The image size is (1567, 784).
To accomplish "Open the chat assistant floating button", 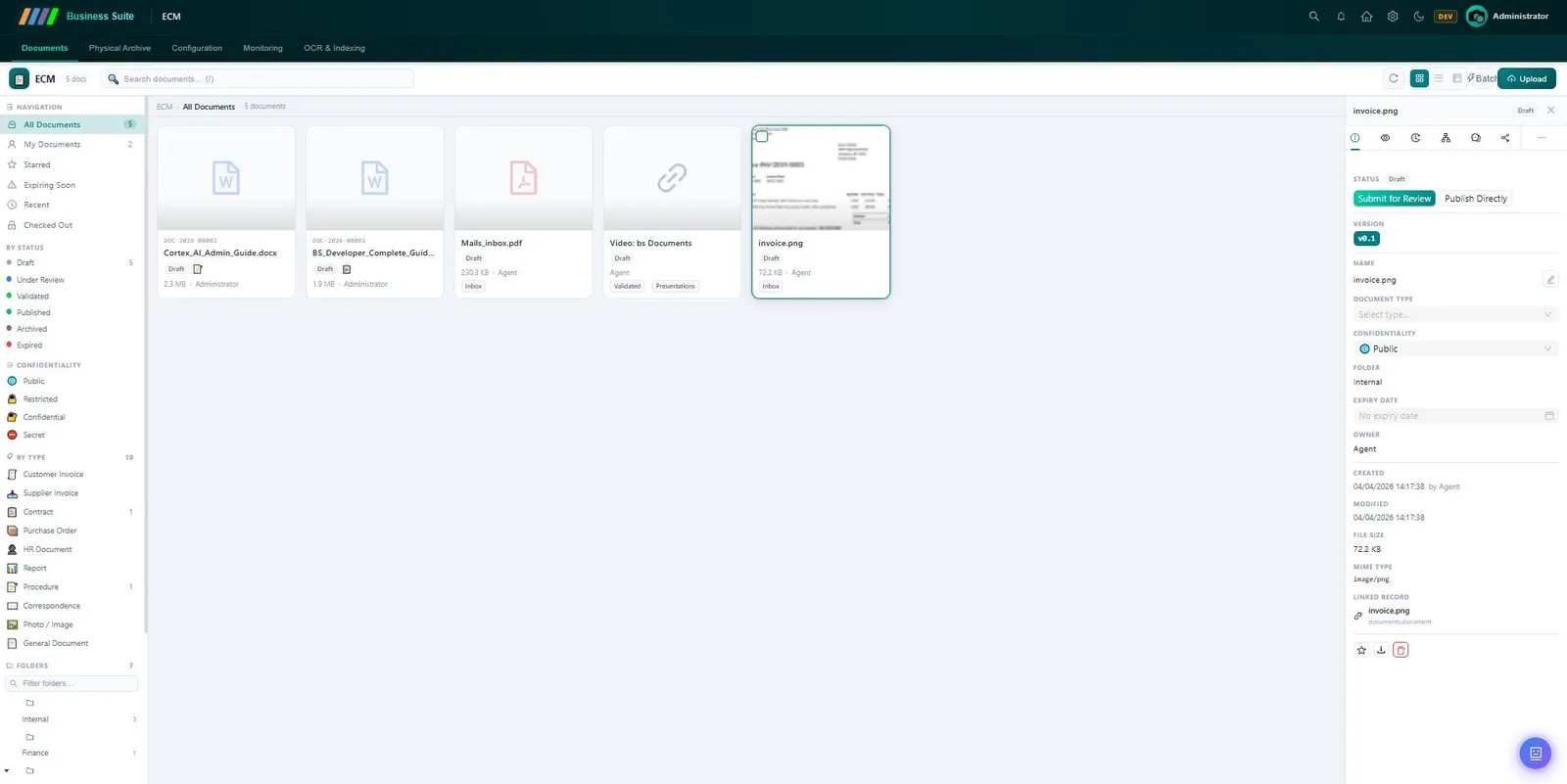I will point(1535,753).
